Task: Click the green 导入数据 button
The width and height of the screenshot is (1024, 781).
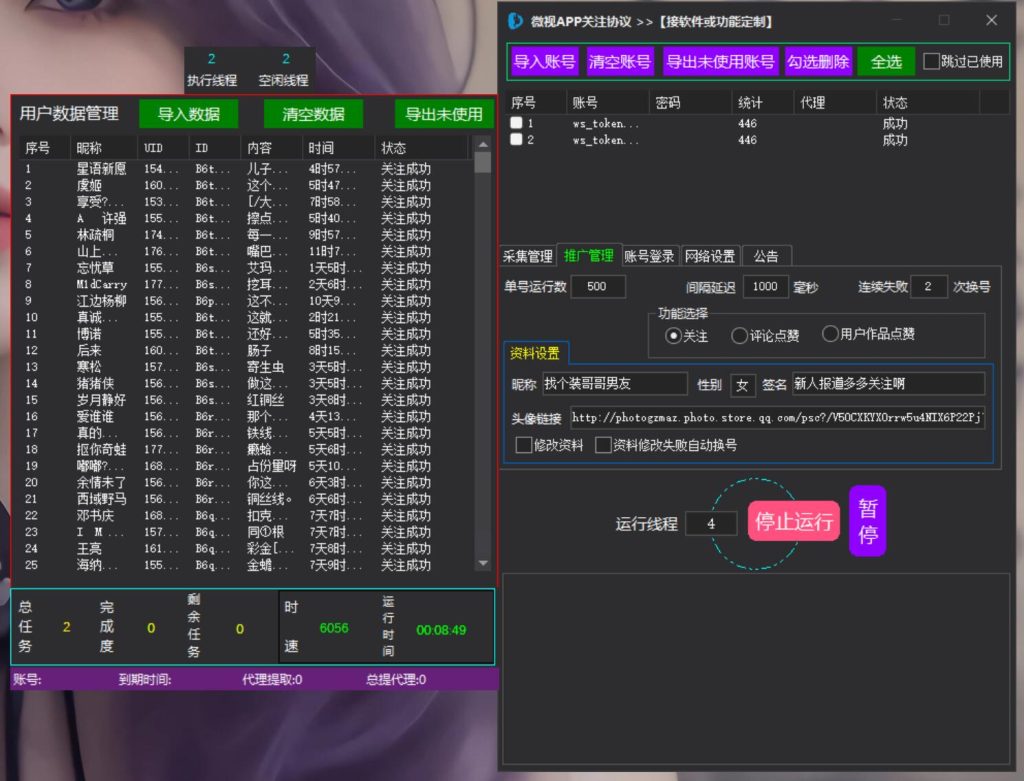Action: [188, 114]
